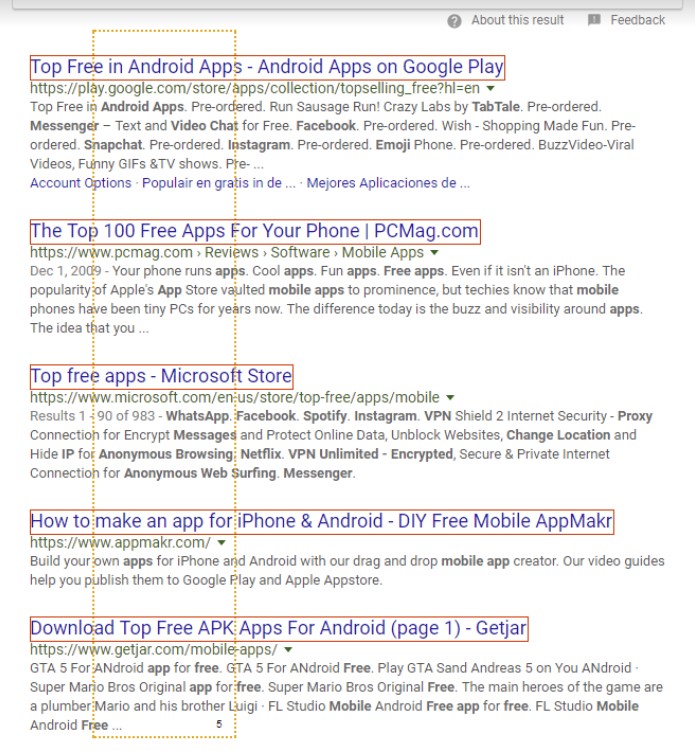This screenshot has height=751, width=695.
Task: Click the About this result question-mark icon
Action: (x=454, y=21)
